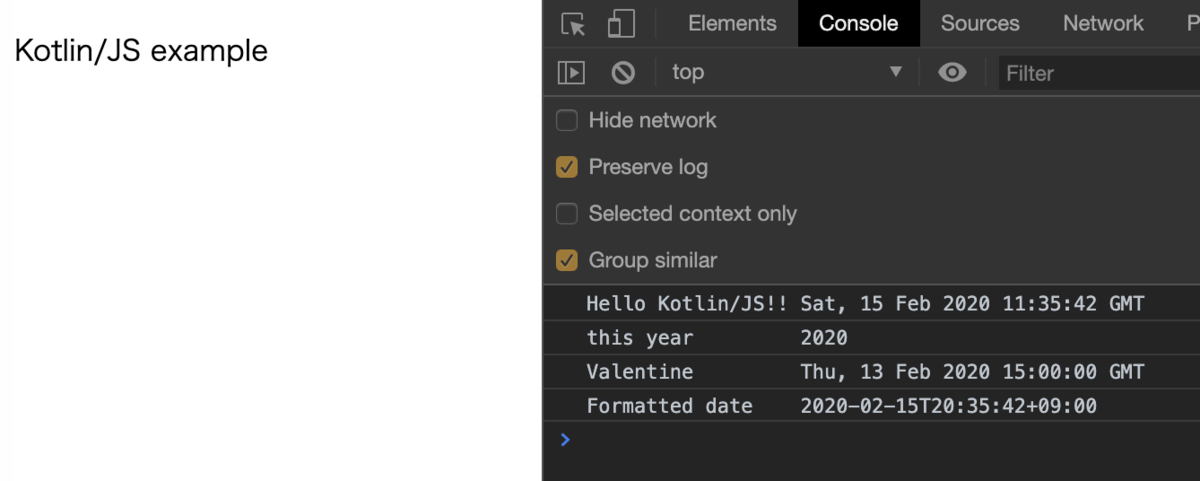Open the Sources tab

click(980, 24)
